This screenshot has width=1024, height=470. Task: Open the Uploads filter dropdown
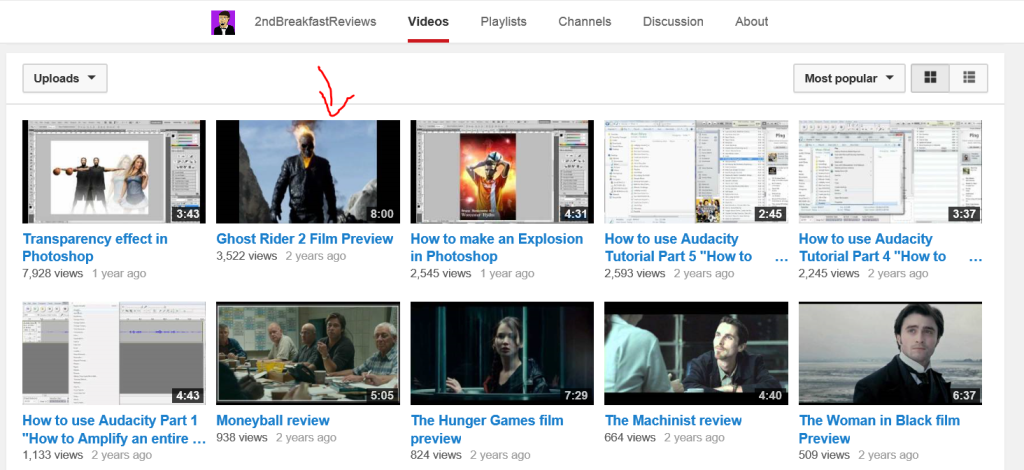click(x=65, y=78)
